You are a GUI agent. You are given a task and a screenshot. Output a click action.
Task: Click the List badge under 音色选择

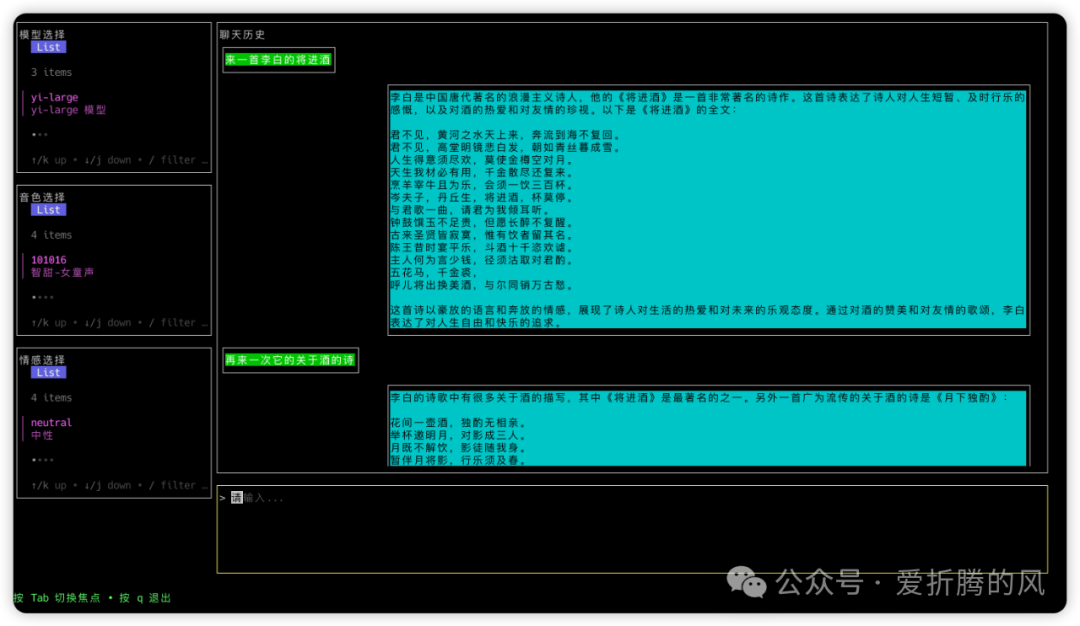(48, 210)
